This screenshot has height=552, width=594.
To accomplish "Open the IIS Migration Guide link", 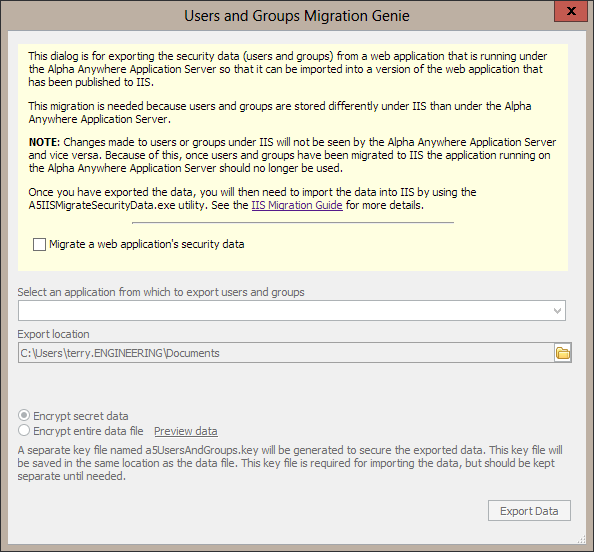I will [x=297, y=205].
